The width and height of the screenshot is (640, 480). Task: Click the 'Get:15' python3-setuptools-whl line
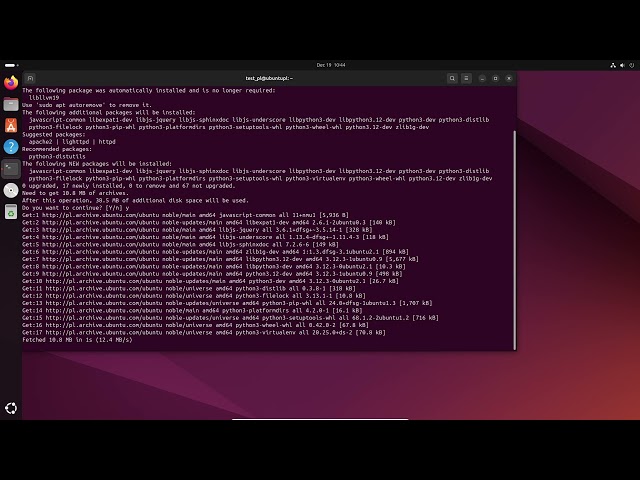click(x=230, y=318)
